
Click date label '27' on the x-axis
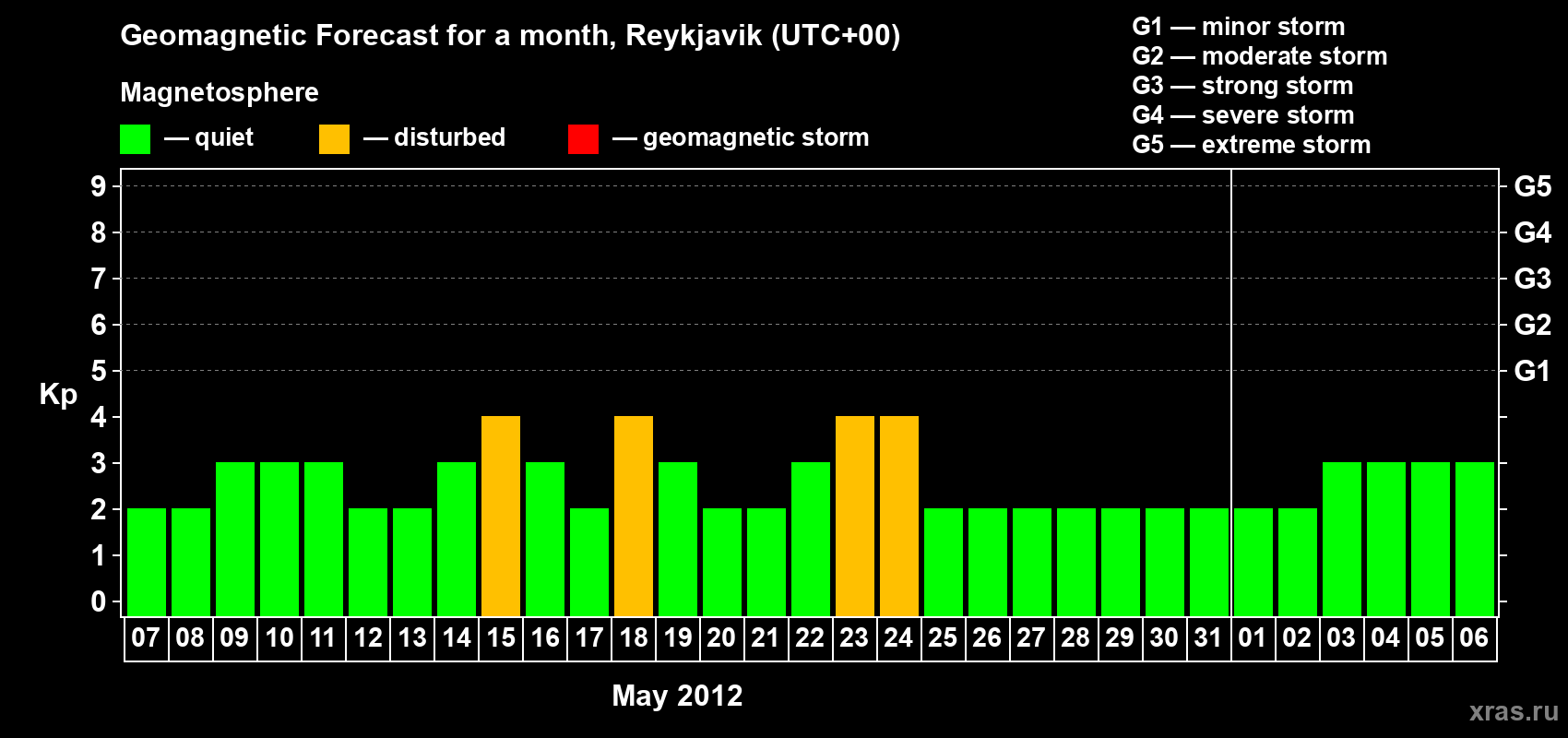coord(1031,637)
